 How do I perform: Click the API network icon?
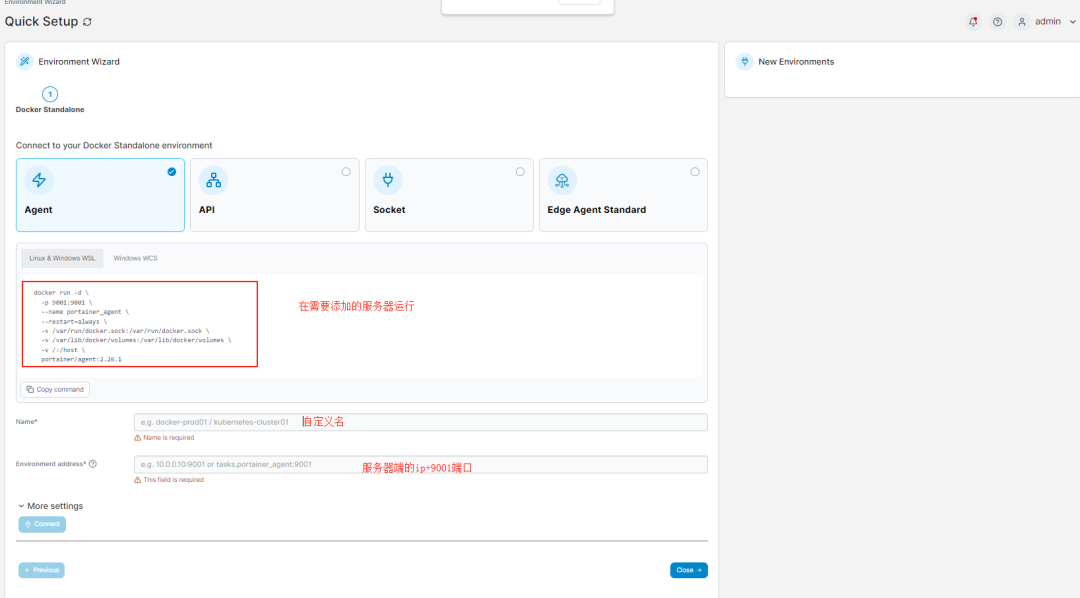coord(214,180)
